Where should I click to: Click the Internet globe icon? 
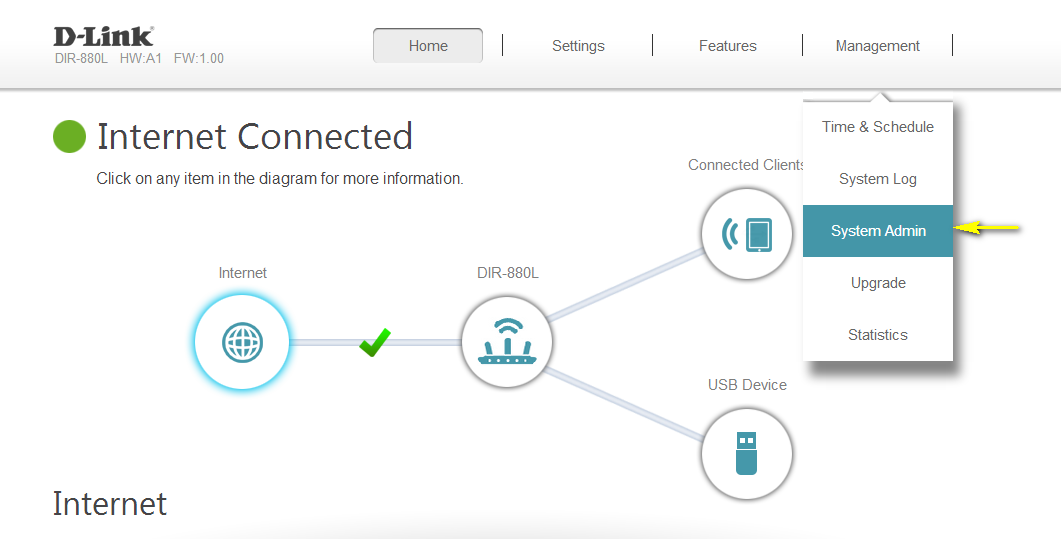tap(242, 342)
